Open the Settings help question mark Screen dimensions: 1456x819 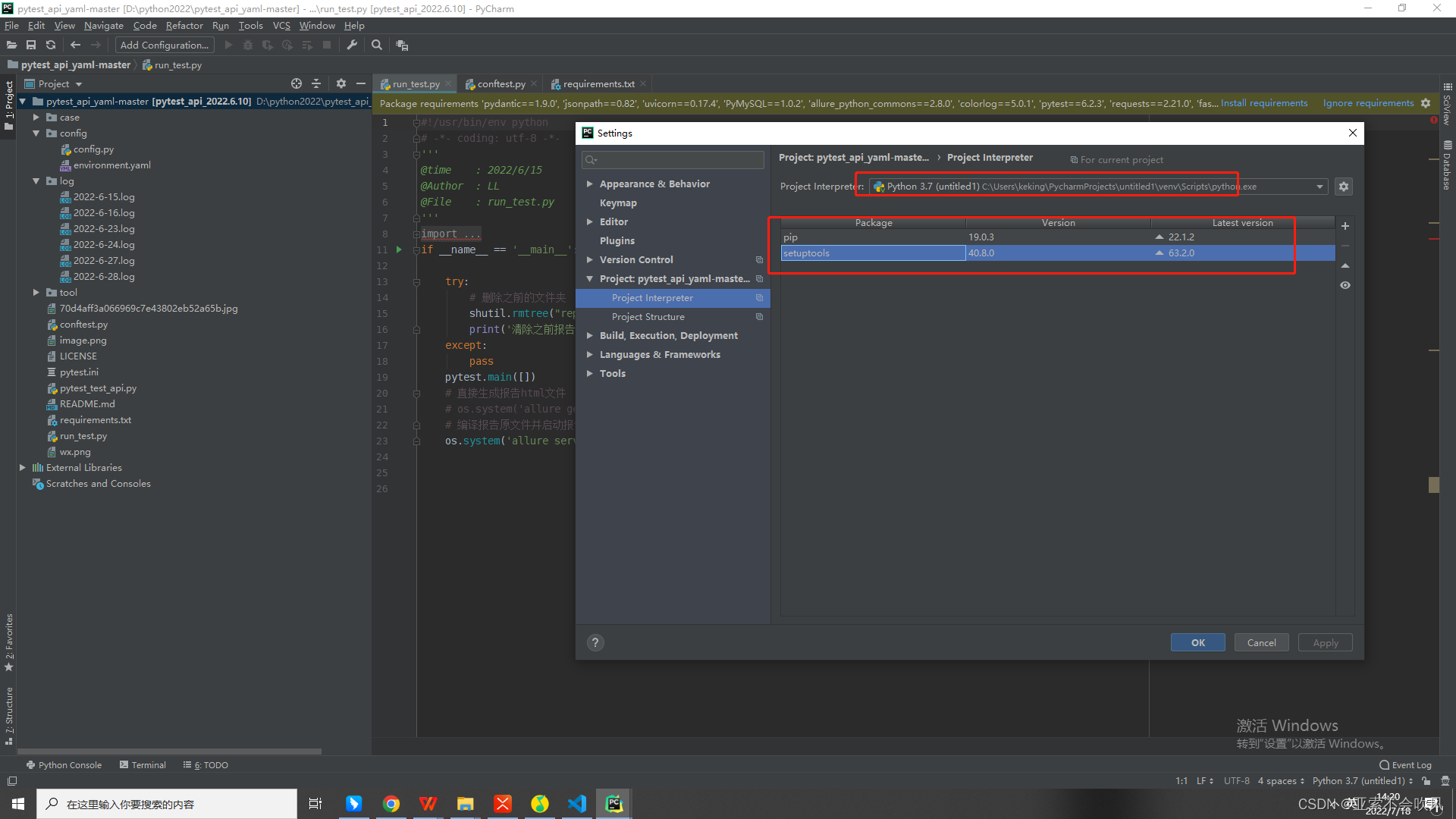(x=595, y=643)
